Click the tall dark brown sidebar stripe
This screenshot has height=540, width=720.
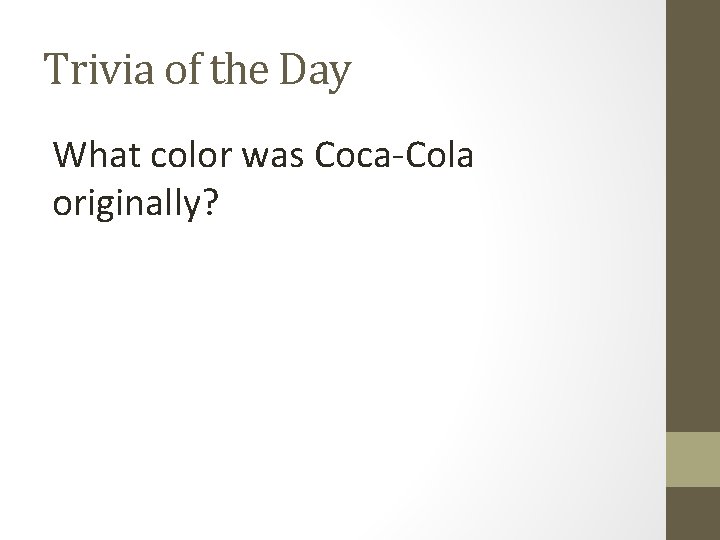[692, 215]
